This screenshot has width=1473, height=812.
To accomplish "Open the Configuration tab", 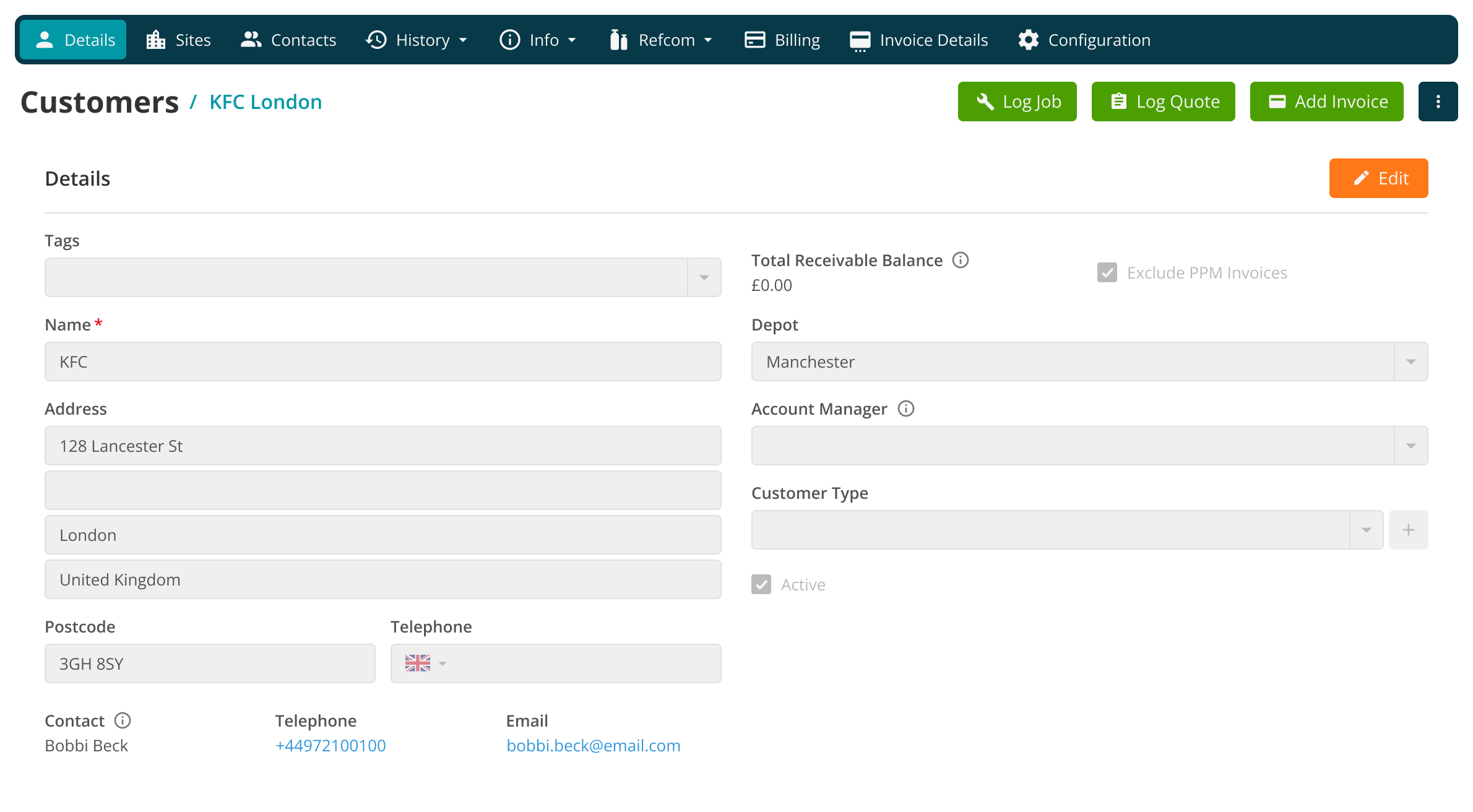I will (1084, 40).
